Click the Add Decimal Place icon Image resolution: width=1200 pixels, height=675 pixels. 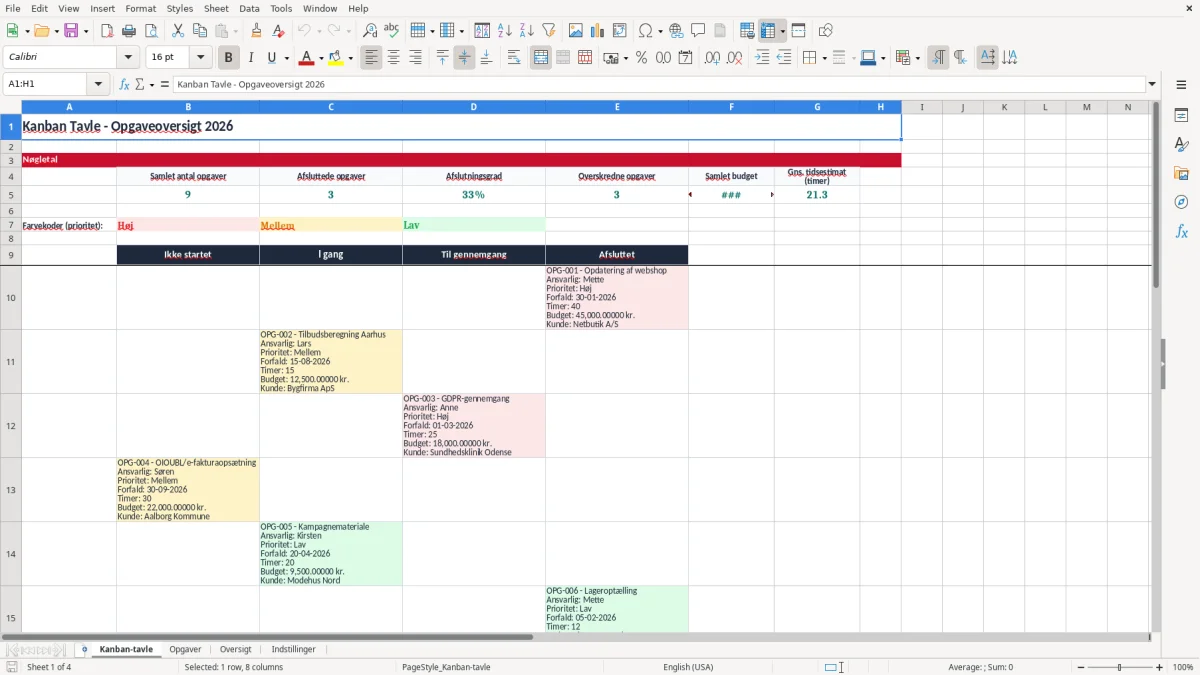click(x=713, y=58)
